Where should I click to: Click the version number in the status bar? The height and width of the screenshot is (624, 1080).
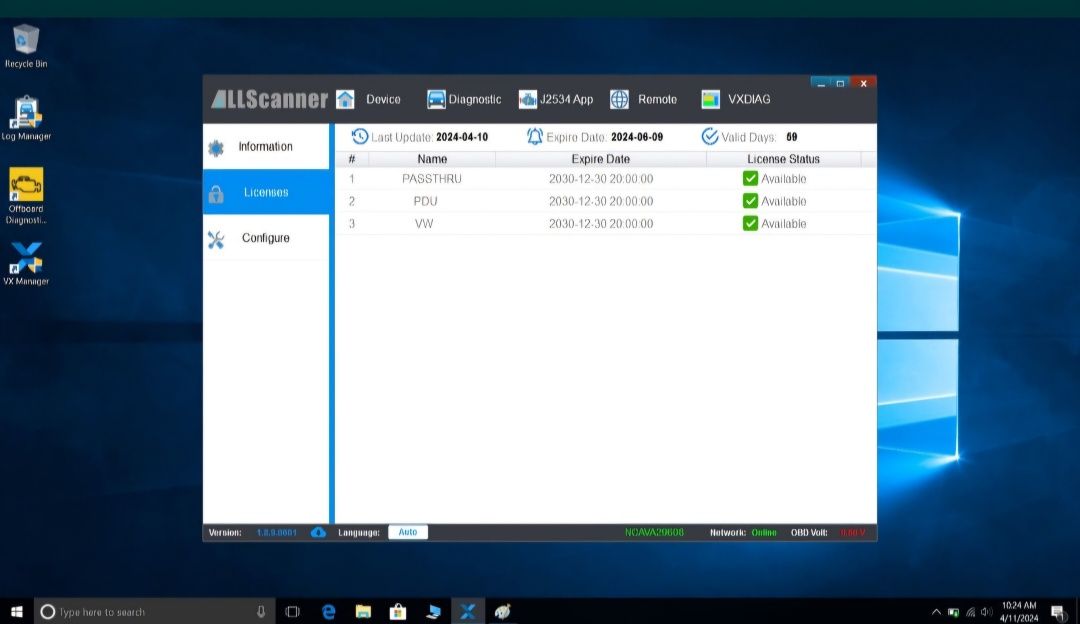pos(277,532)
